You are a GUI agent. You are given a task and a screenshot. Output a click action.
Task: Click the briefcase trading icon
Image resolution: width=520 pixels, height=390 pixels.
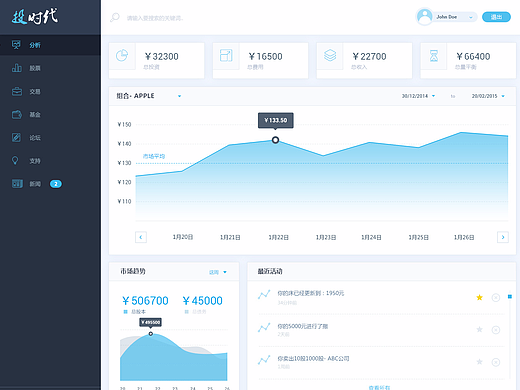(17, 91)
